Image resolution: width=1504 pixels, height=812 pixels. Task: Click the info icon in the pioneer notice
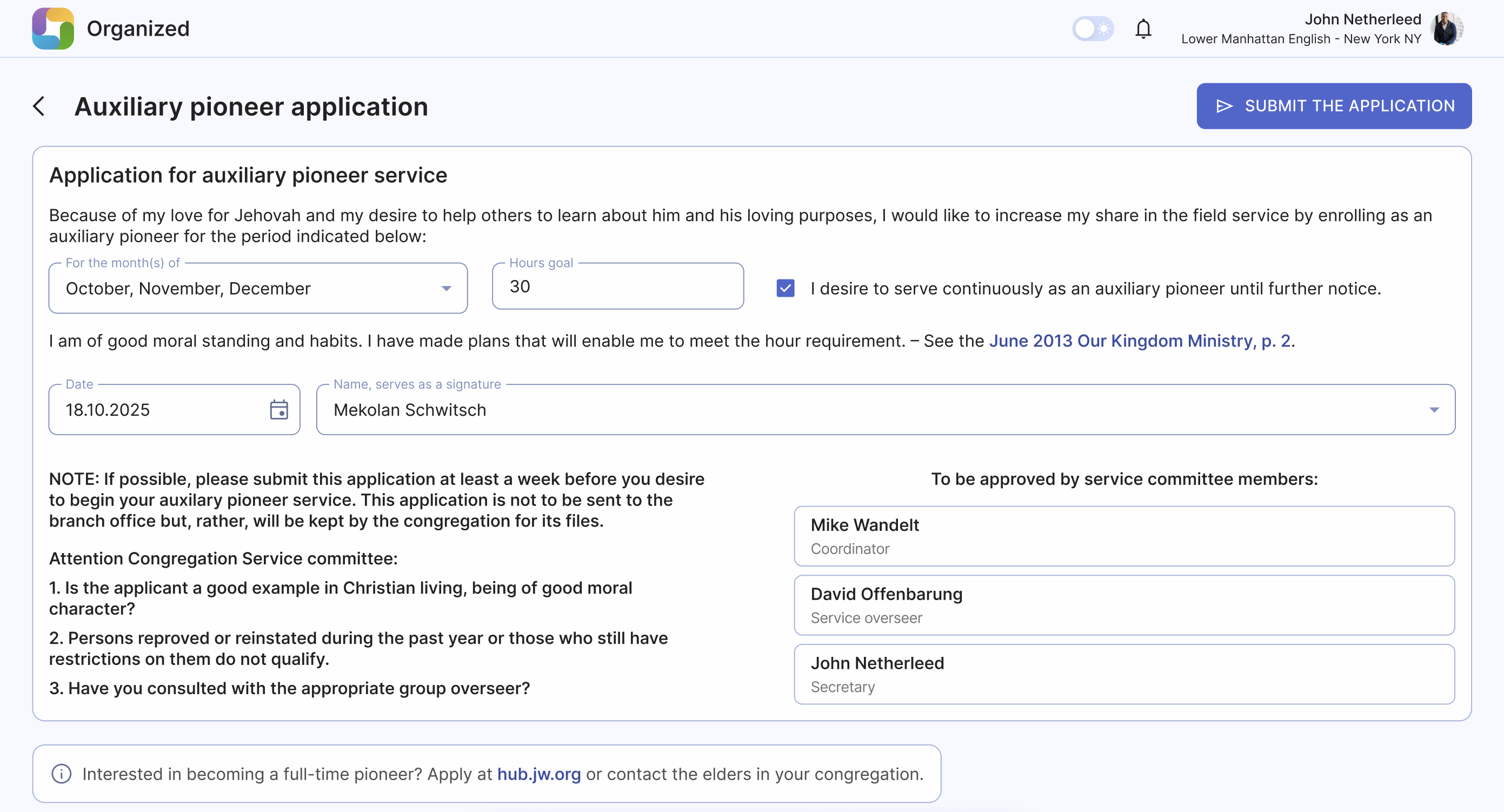[x=61, y=774]
